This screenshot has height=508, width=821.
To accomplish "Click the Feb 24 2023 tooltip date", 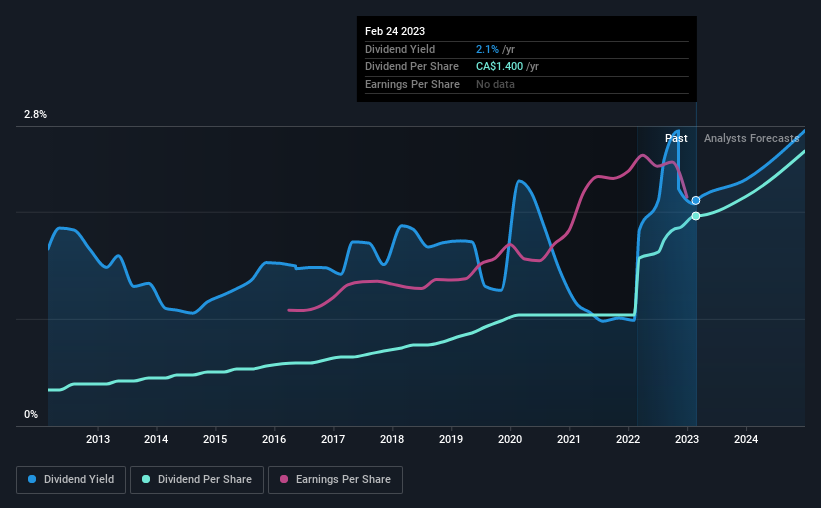I will [395, 31].
